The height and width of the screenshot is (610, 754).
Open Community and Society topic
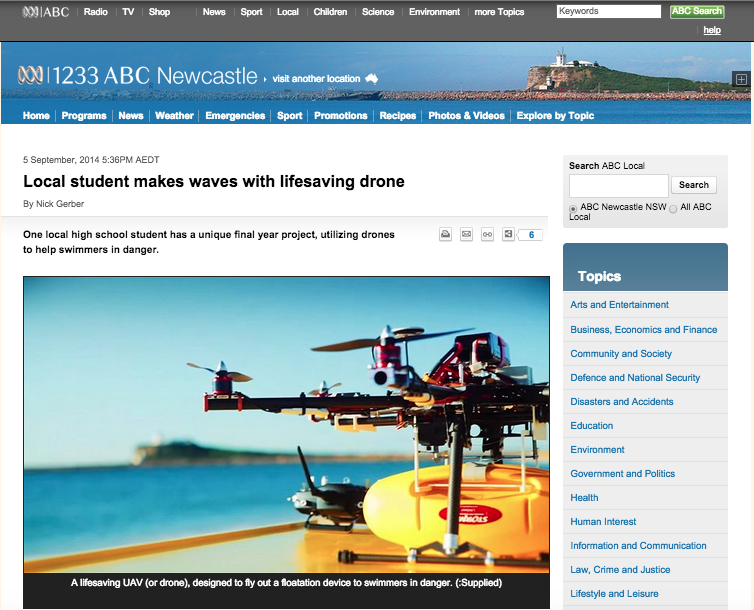pyautogui.click(x=621, y=354)
